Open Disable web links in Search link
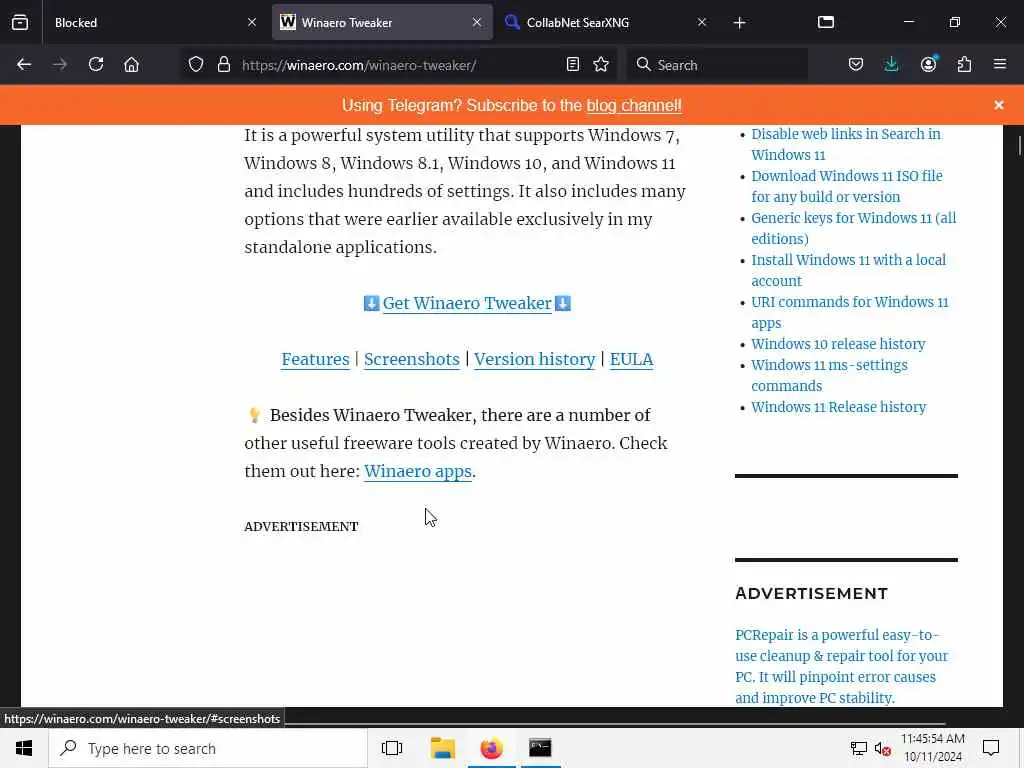The width and height of the screenshot is (1024, 768). point(846,144)
